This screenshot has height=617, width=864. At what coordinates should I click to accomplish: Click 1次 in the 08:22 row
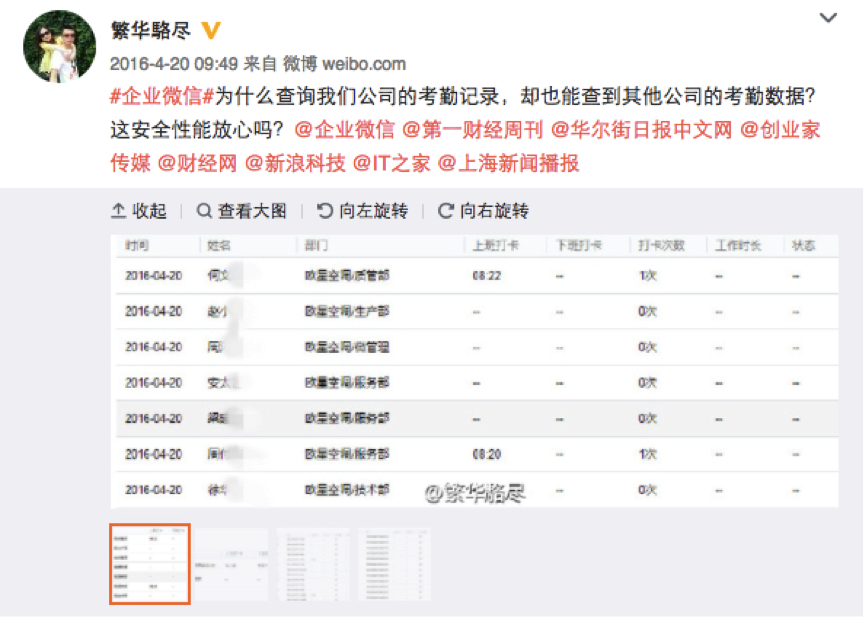tap(647, 275)
